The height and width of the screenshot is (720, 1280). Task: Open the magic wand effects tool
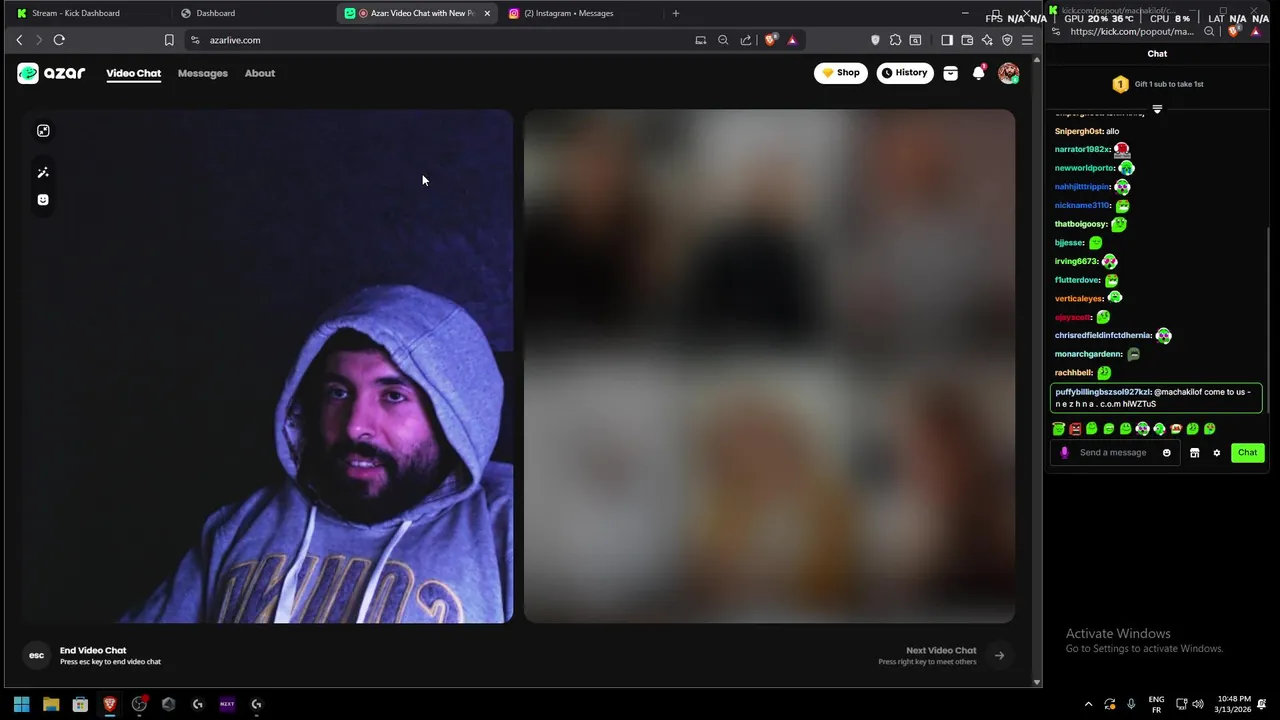(43, 173)
